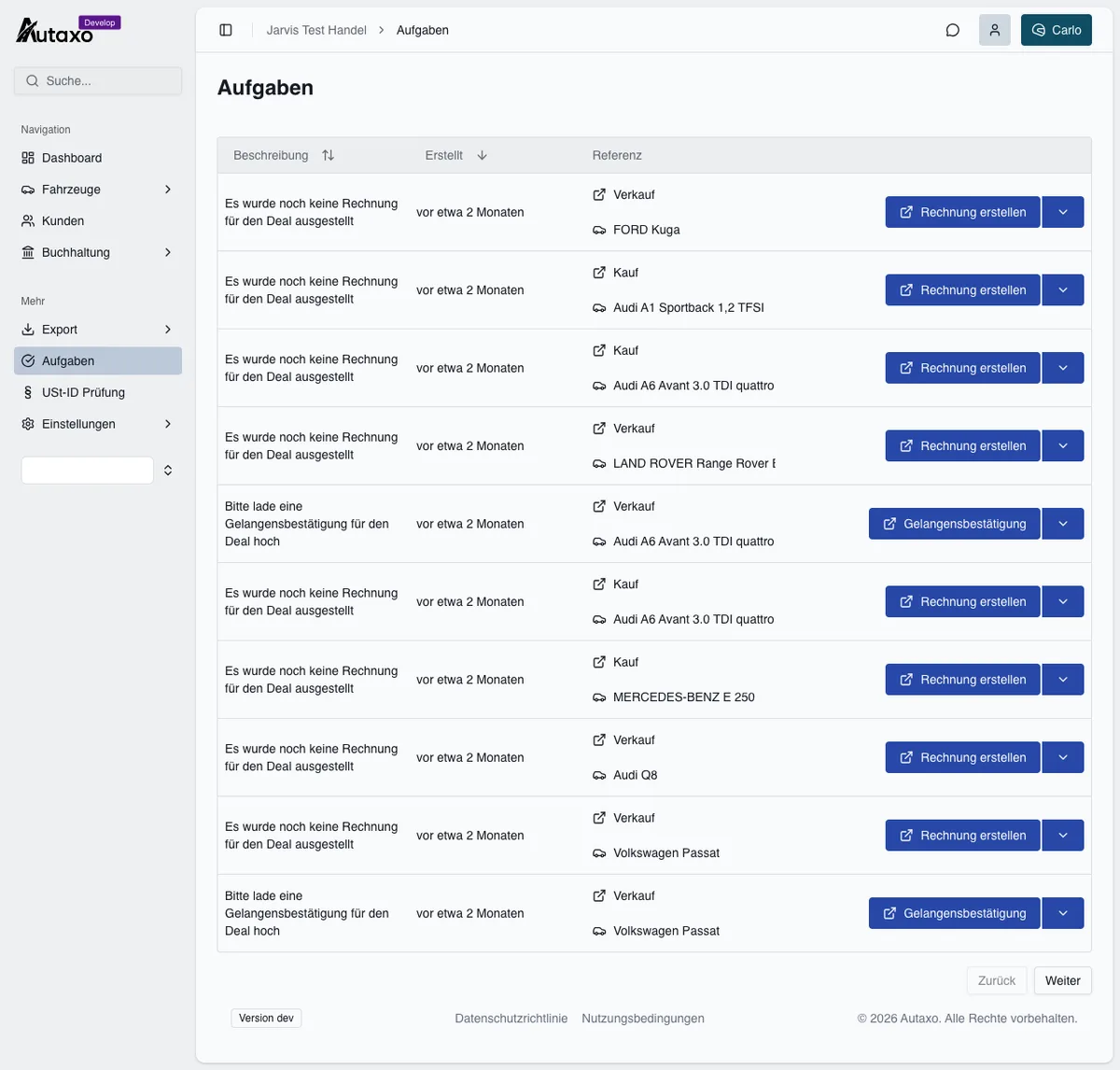
Task: Expand Fahrzeuge submenu chevron
Action: coord(168,190)
